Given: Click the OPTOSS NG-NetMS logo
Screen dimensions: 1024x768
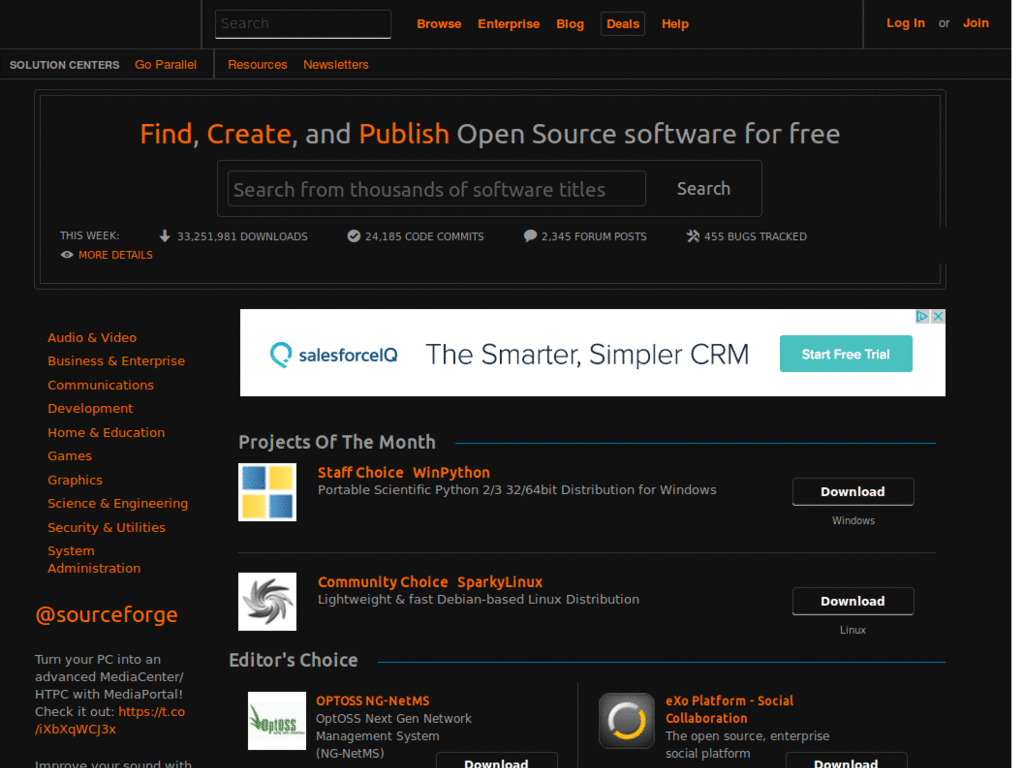Looking at the screenshot, I should (276, 721).
